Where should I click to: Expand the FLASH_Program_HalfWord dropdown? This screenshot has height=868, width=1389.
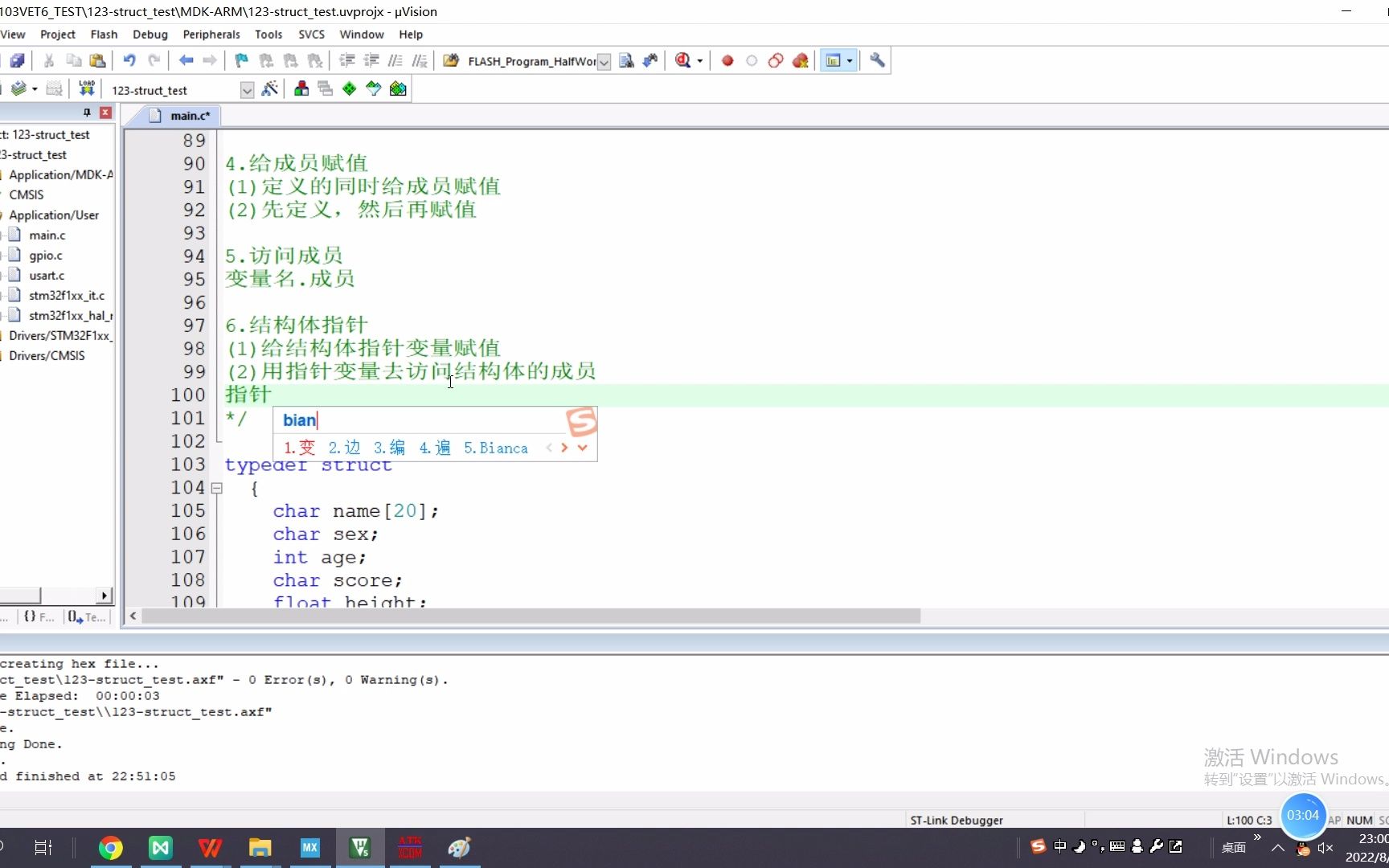tap(604, 62)
